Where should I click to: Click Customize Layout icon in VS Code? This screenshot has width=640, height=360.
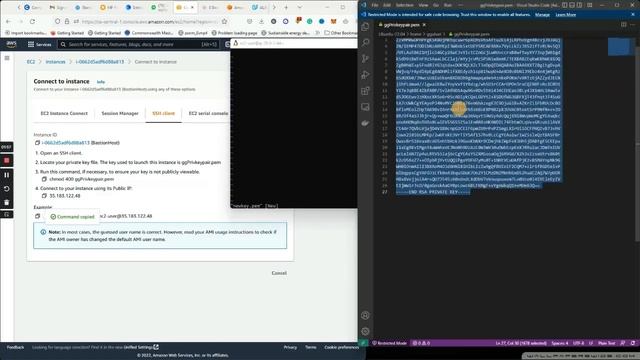click(590, 5)
